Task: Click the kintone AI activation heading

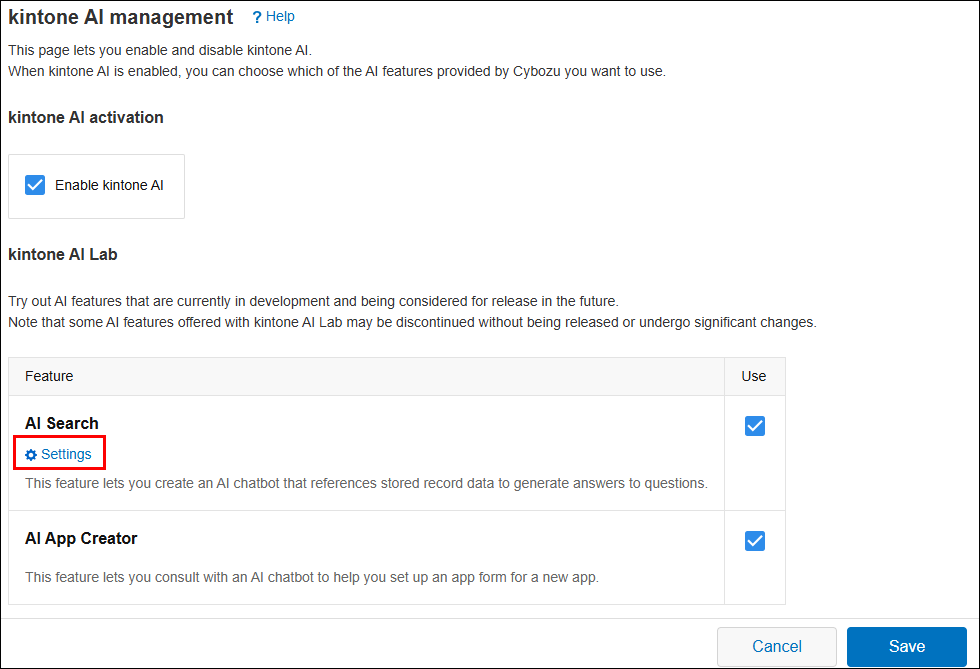Action: (x=85, y=117)
